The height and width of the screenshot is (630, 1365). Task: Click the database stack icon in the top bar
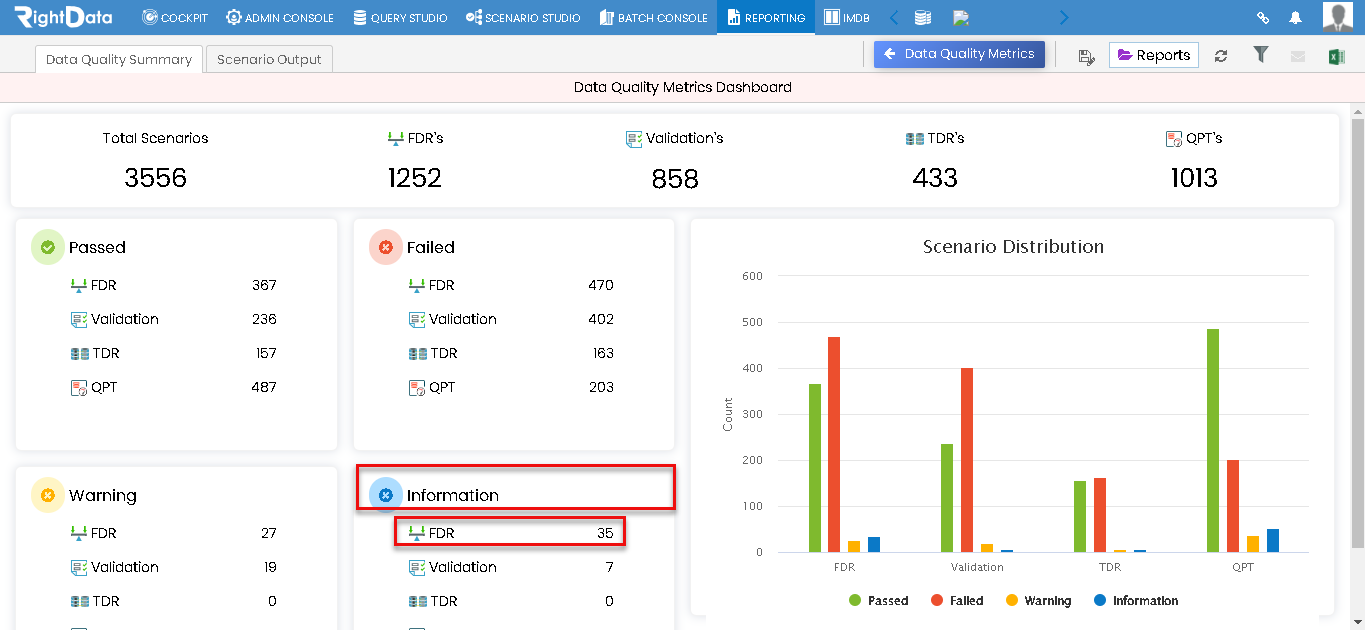click(923, 18)
